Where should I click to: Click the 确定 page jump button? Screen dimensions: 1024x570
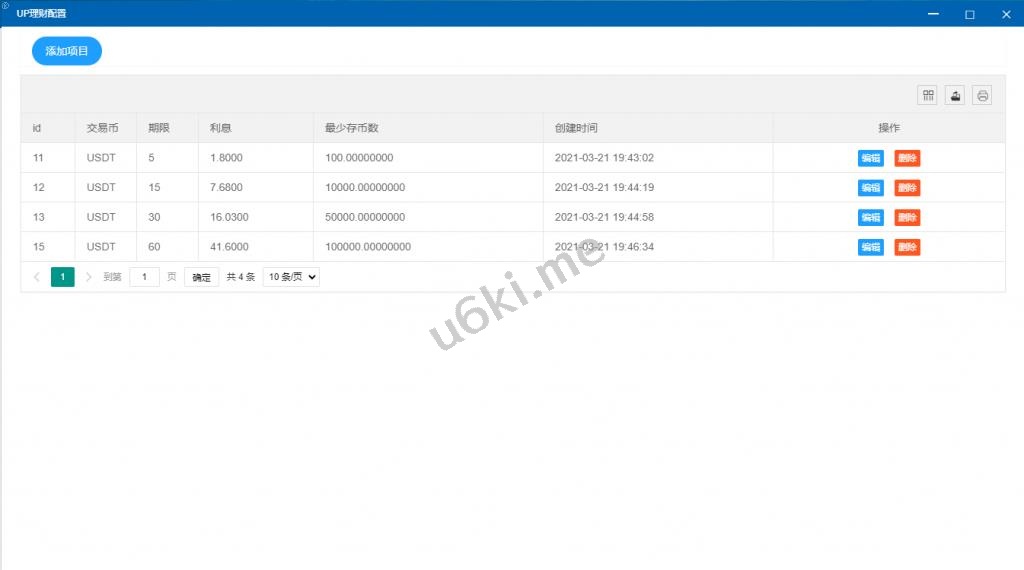(x=201, y=277)
